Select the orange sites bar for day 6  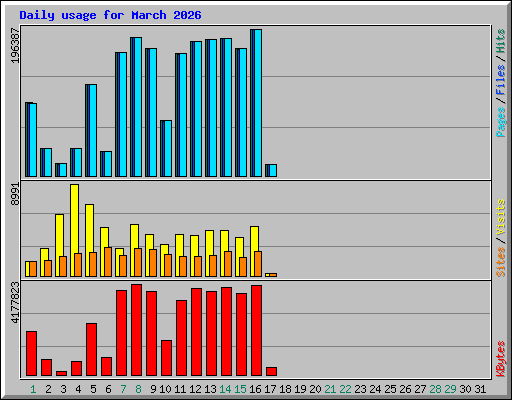tap(108, 262)
